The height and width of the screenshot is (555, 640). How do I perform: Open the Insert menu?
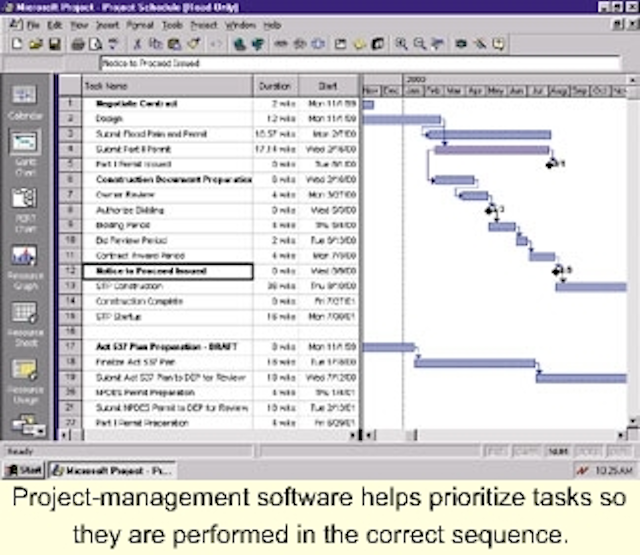coord(107,25)
